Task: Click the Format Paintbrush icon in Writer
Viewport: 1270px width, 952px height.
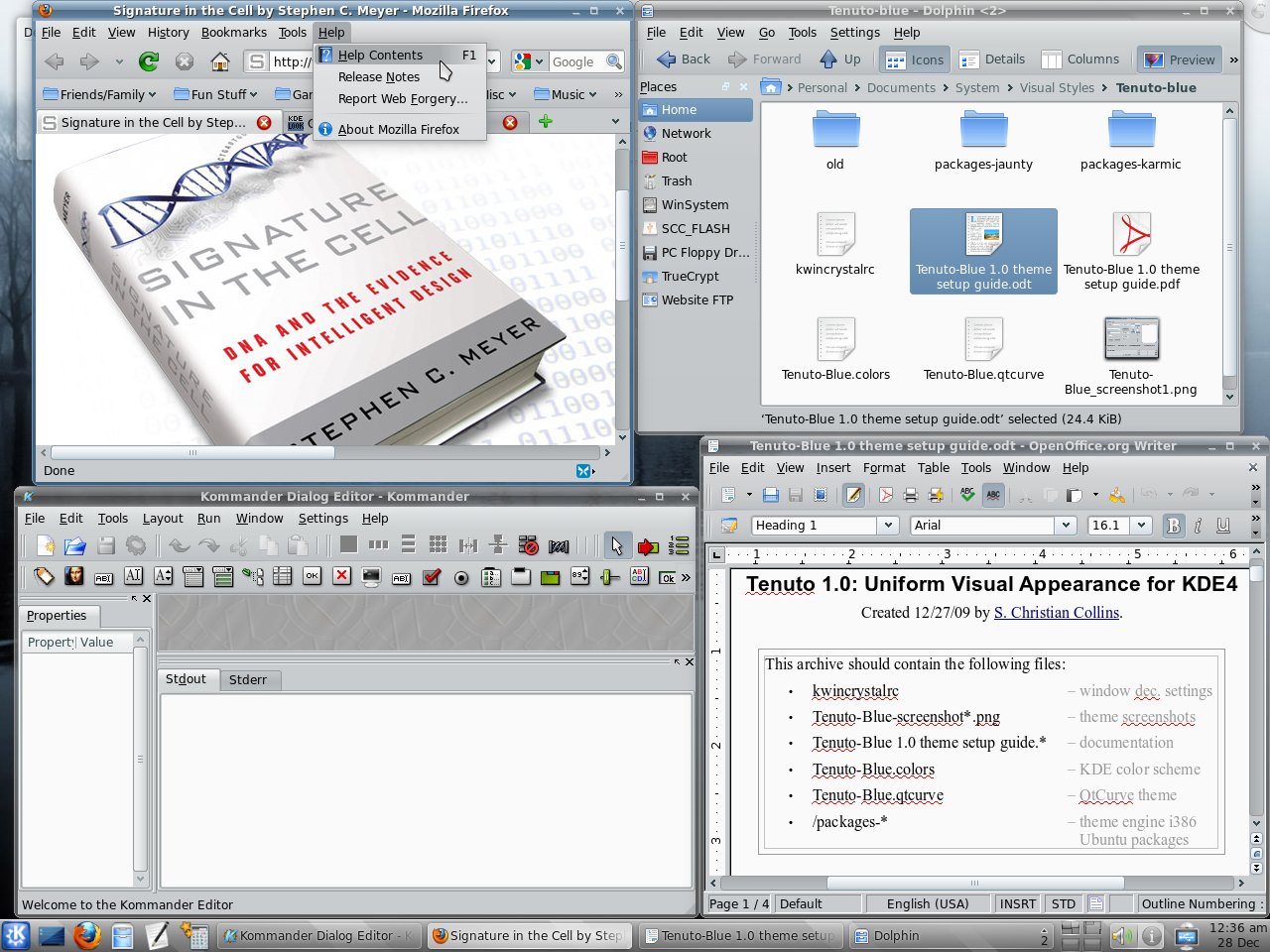Action: tap(1117, 494)
